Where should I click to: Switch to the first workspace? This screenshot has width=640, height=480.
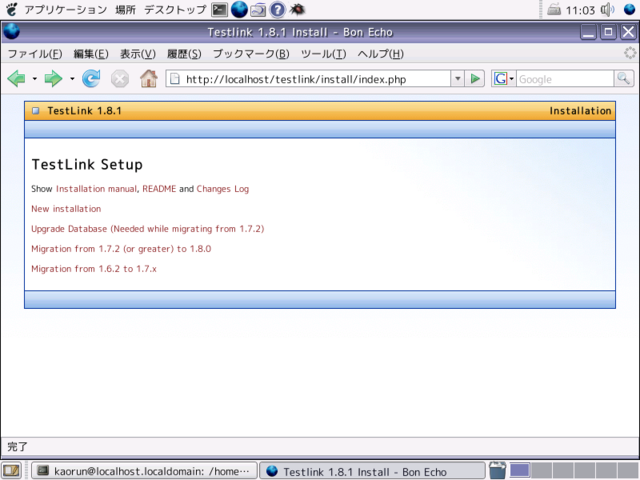[x=519, y=471]
